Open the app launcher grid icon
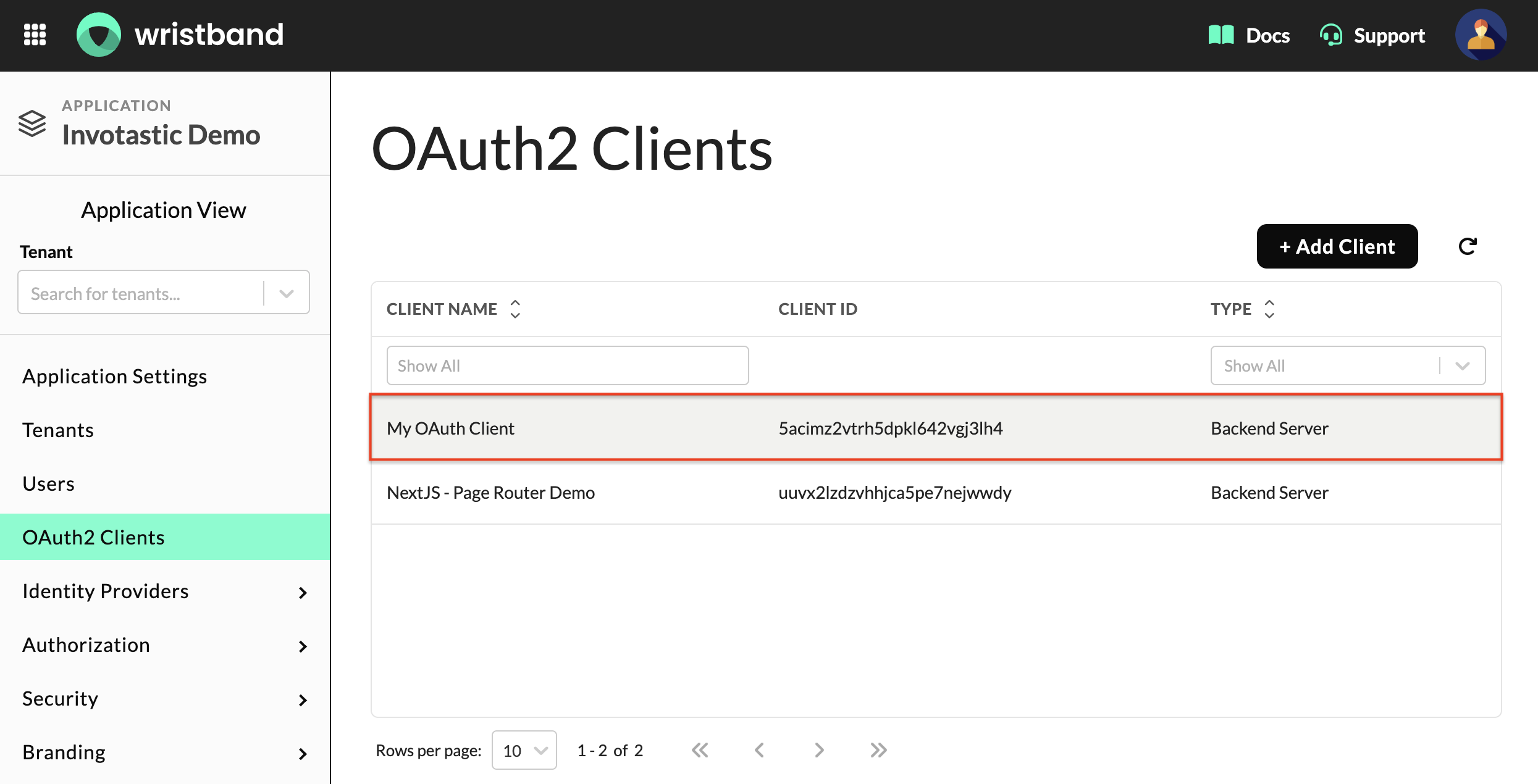This screenshot has width=1538, height=784. (35, 35)
